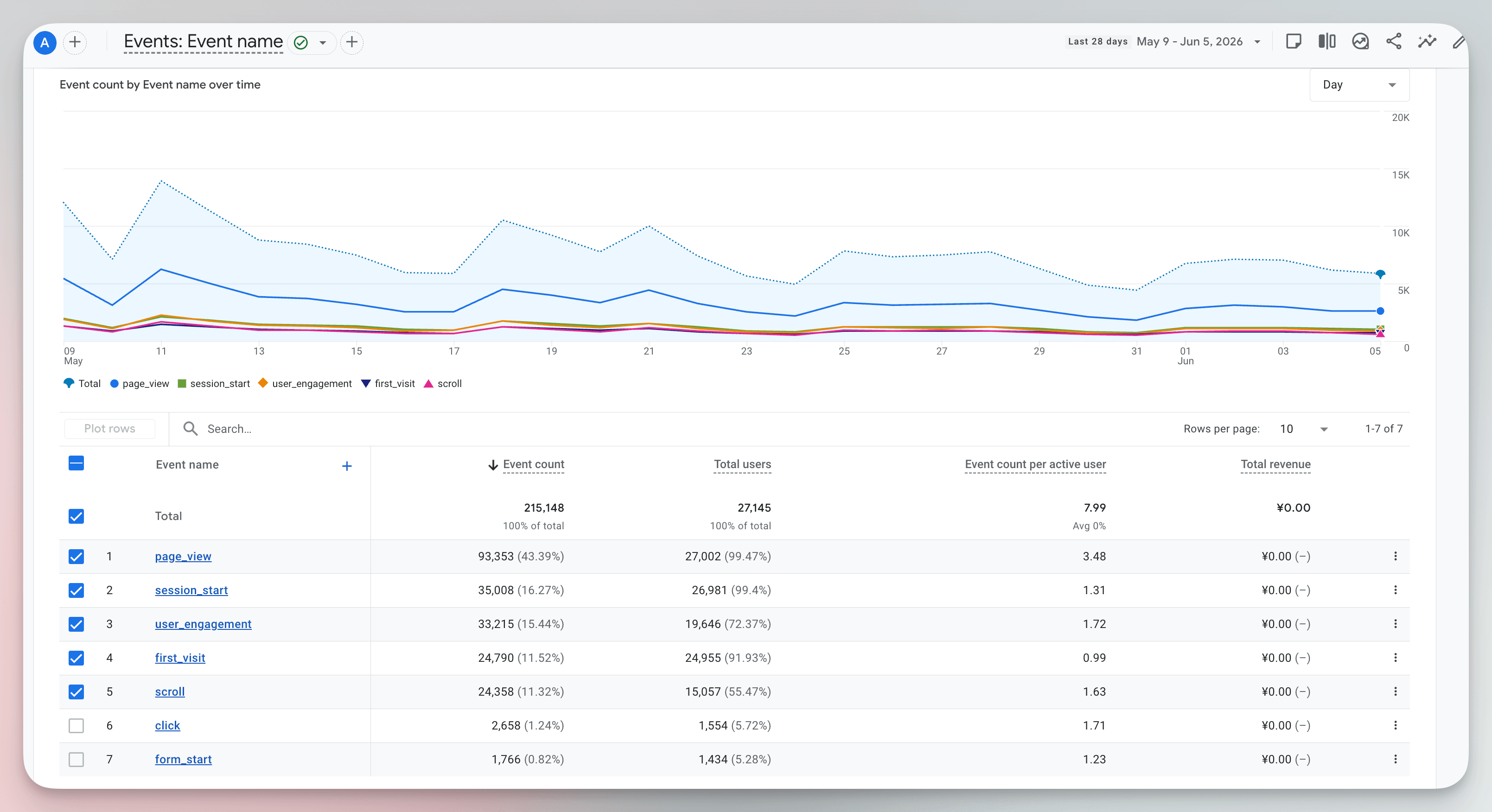Sort by the Event count column header
The height and width of the screenshot is (812, 1492).
tap(533, 464)
